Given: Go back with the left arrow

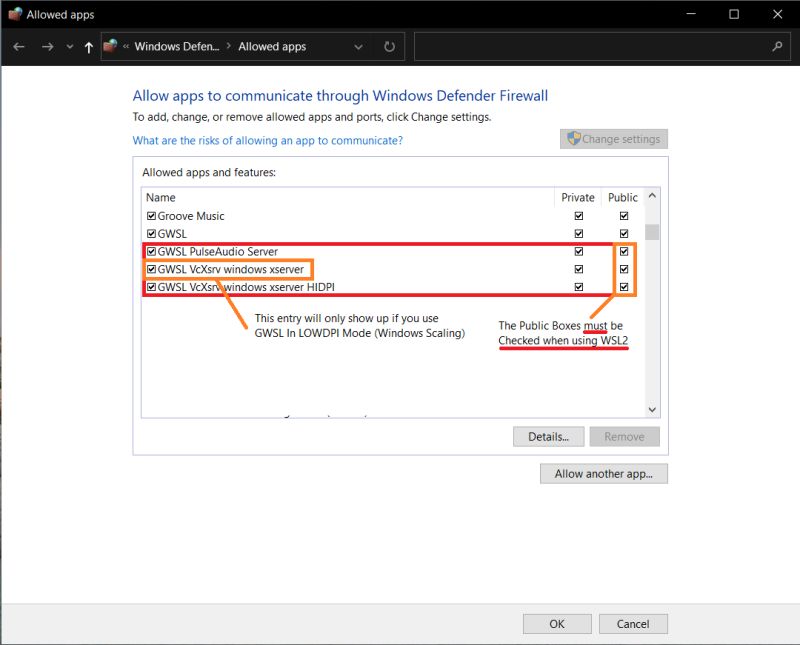Looking at the screenshot, I should (x=19, y=47).
